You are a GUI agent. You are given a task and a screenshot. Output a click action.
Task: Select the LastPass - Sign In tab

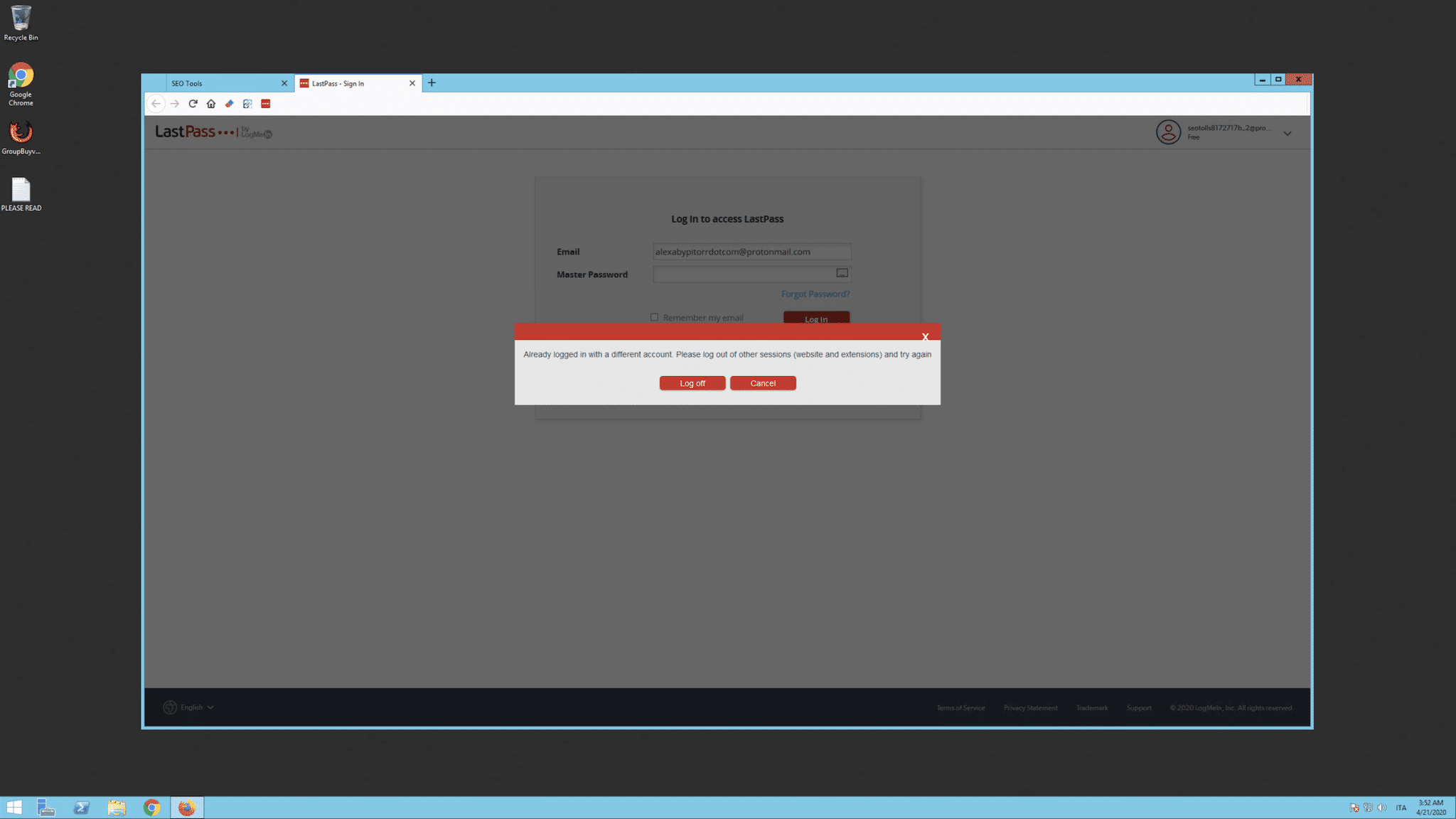point(352,83)
